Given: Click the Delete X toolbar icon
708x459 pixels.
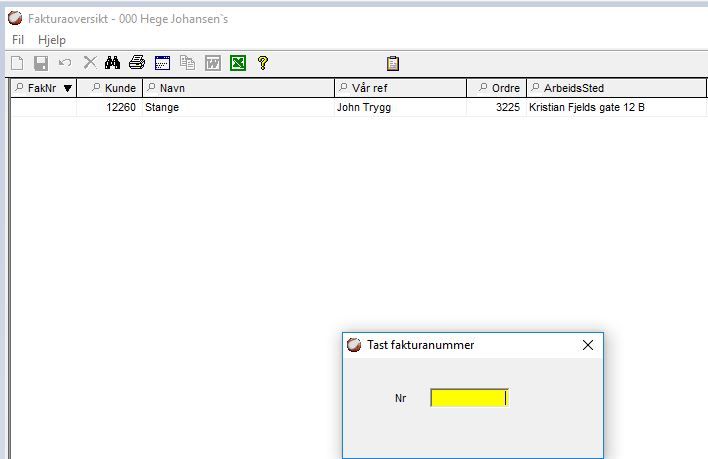Looking at the screenshot, I should [x=90, y=62].
